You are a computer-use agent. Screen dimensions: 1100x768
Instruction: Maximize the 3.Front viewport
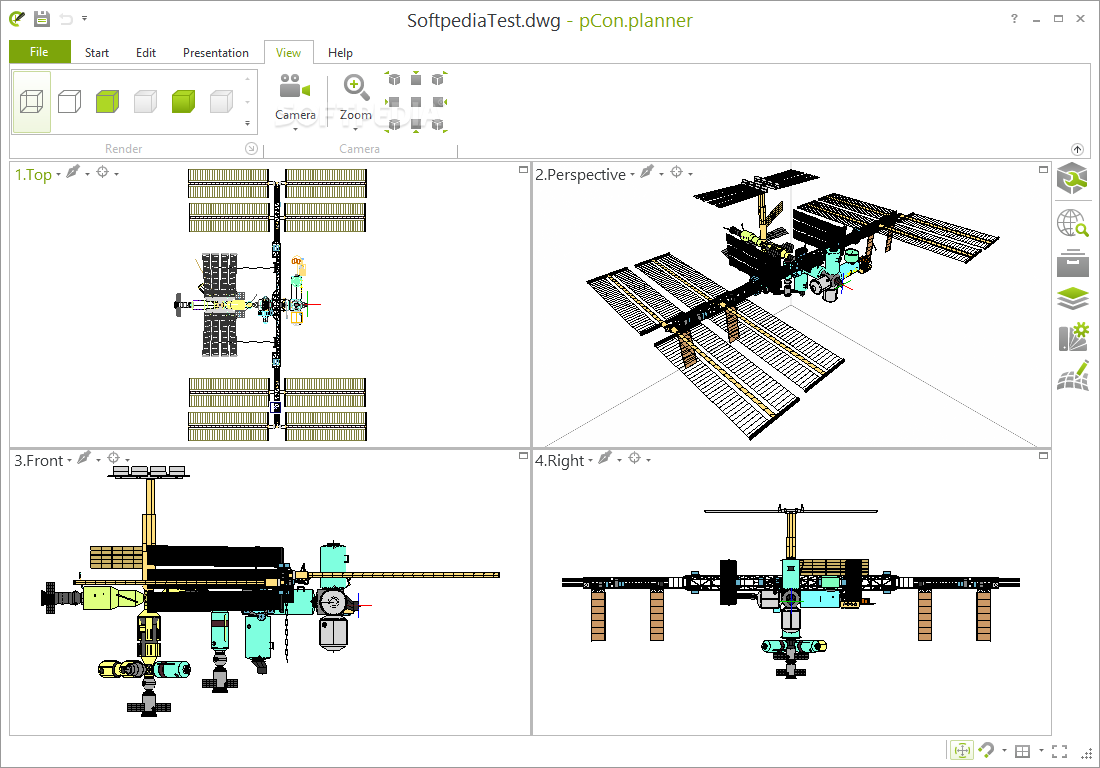click(523, 456)
